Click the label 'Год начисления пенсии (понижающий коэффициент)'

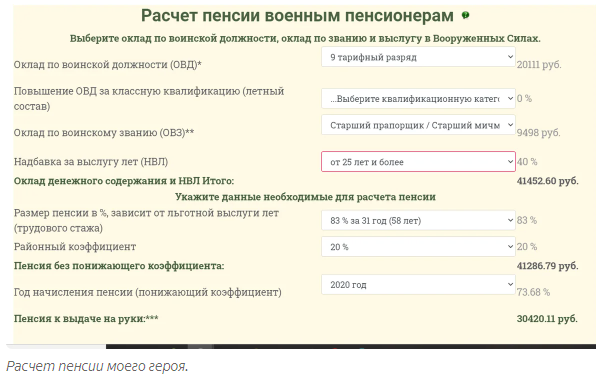click(147, 292)
